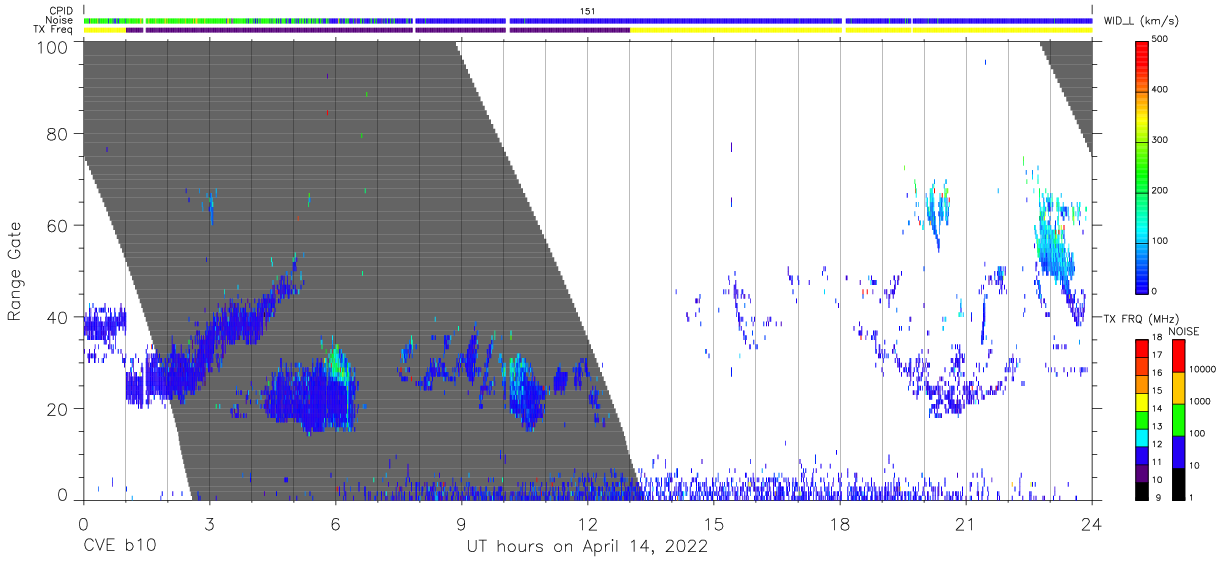Click the TX Freq row label

(x=54, y=29)
